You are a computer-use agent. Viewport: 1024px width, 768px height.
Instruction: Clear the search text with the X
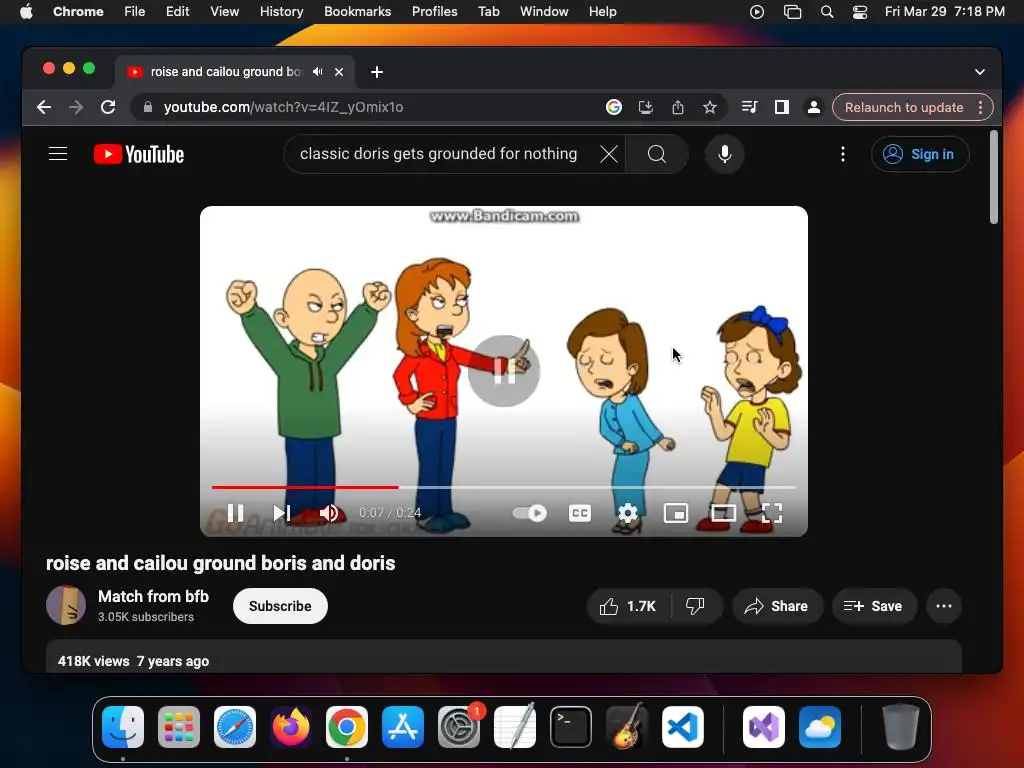(x=609, y=154)
